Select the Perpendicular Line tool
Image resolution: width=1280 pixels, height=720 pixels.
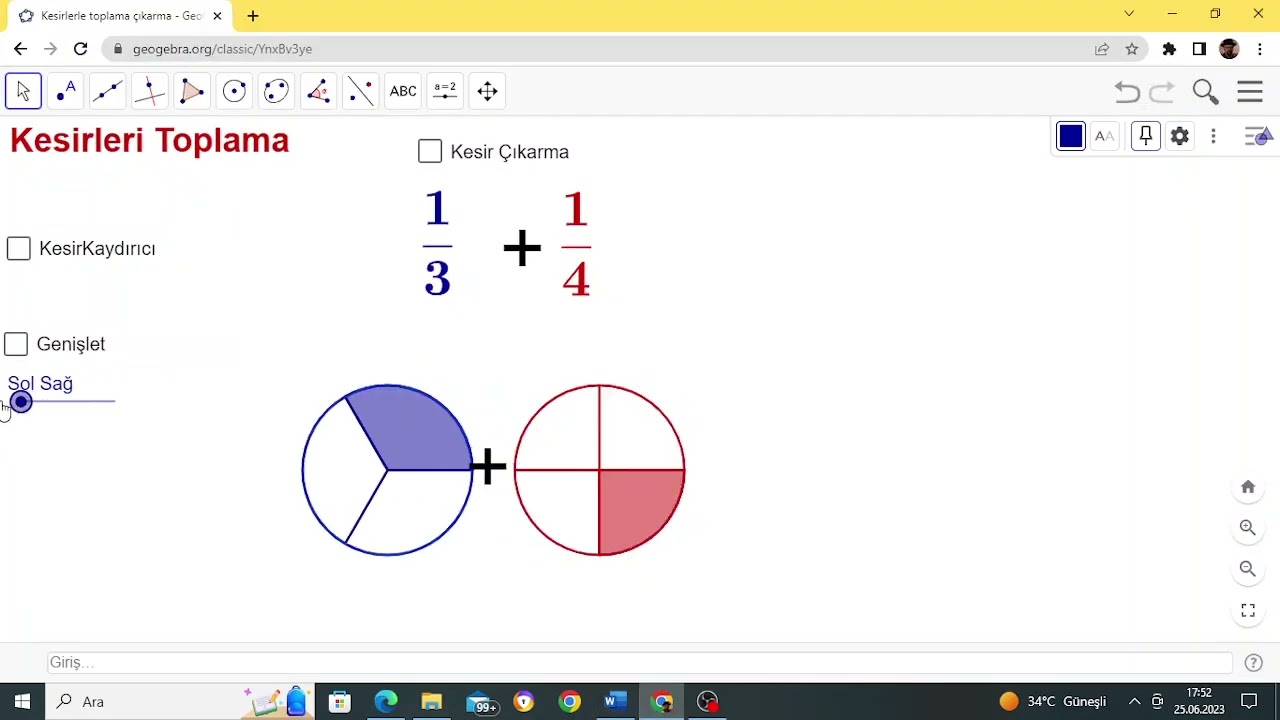click(x=150, y=91)
